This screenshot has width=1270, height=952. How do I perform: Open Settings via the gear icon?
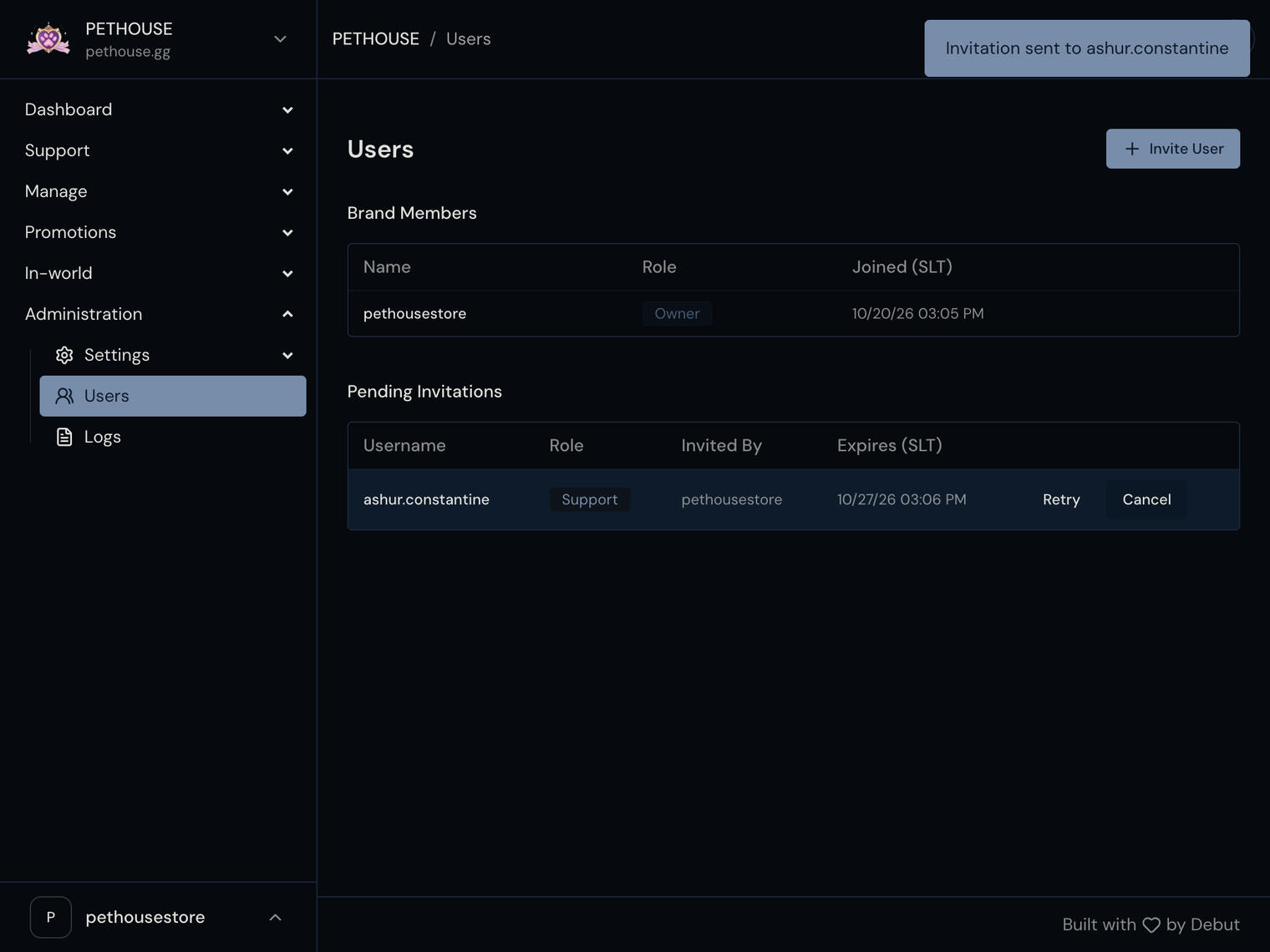click(x=64, y=355)
